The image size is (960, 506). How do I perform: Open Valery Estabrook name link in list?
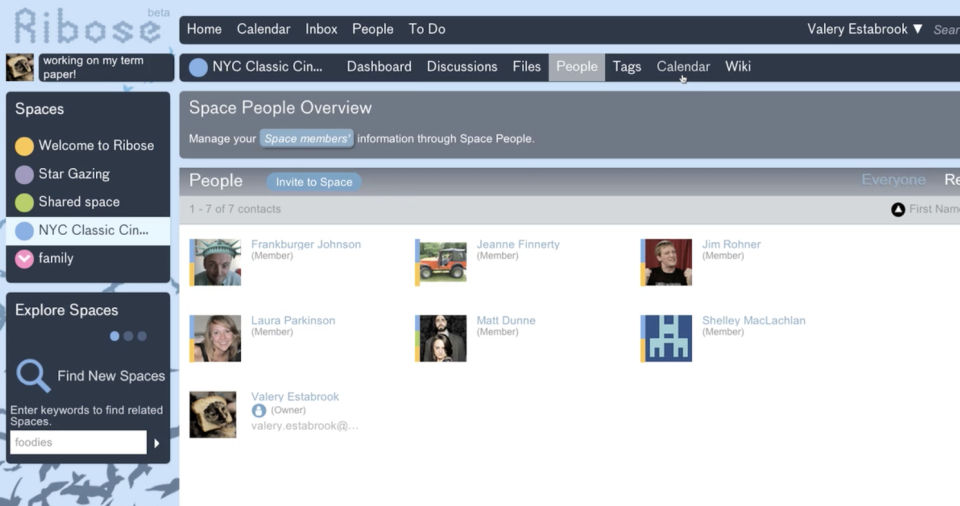point(294,396)
